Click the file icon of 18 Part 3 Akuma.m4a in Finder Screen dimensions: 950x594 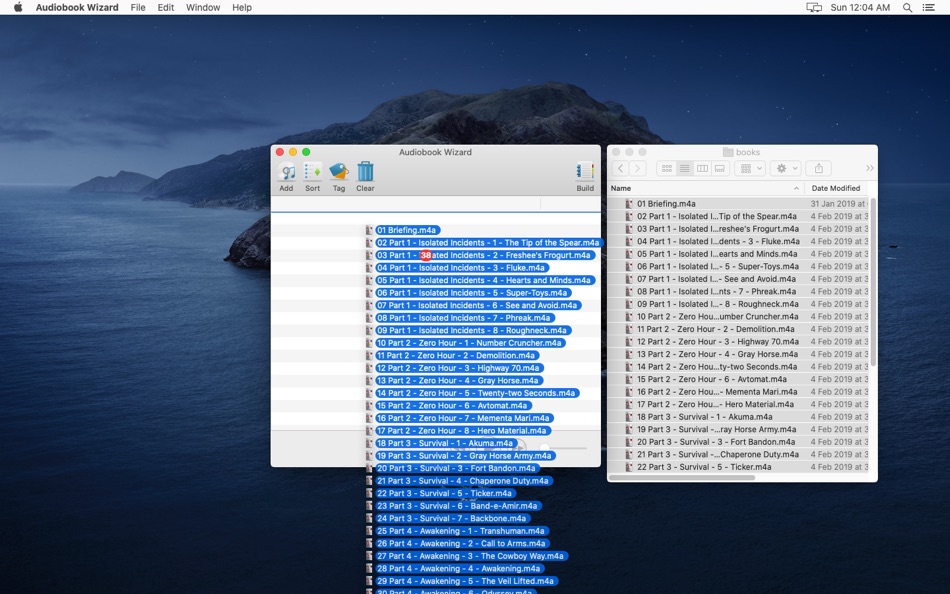tap(629, 417)
